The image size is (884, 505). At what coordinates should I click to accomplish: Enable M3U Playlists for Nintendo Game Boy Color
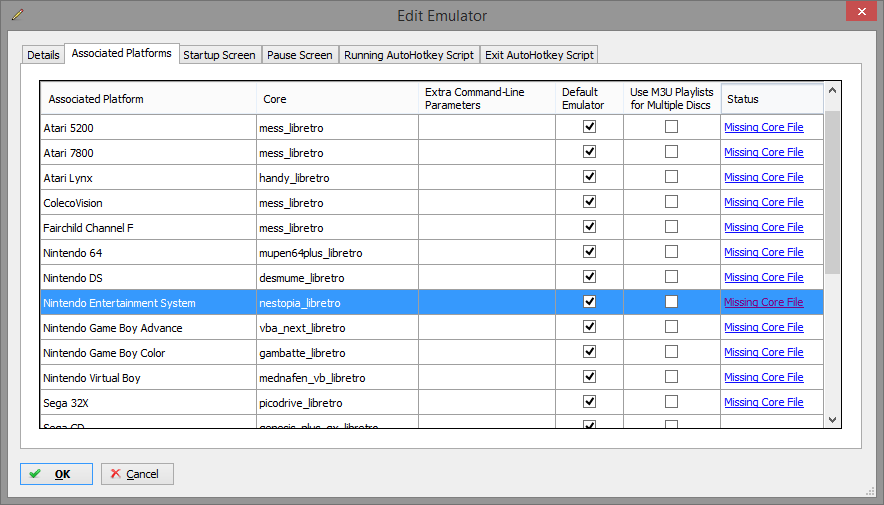click(671, 352)
